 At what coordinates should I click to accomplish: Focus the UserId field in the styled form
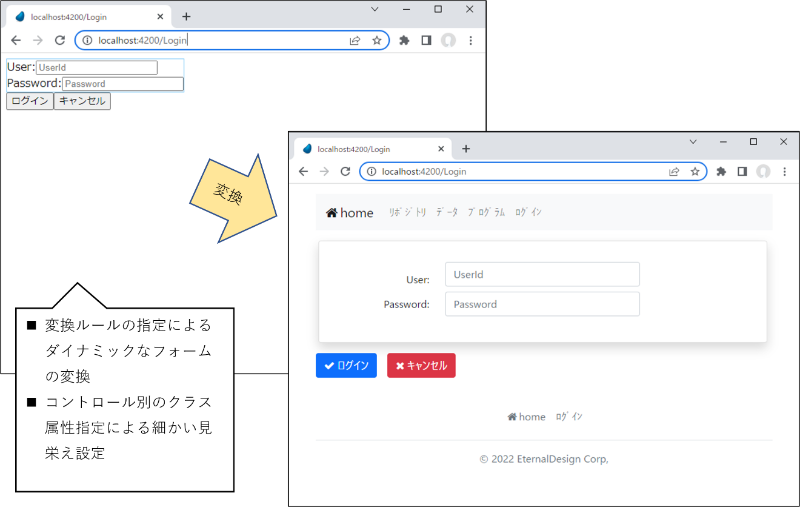[x=542, y=274]
